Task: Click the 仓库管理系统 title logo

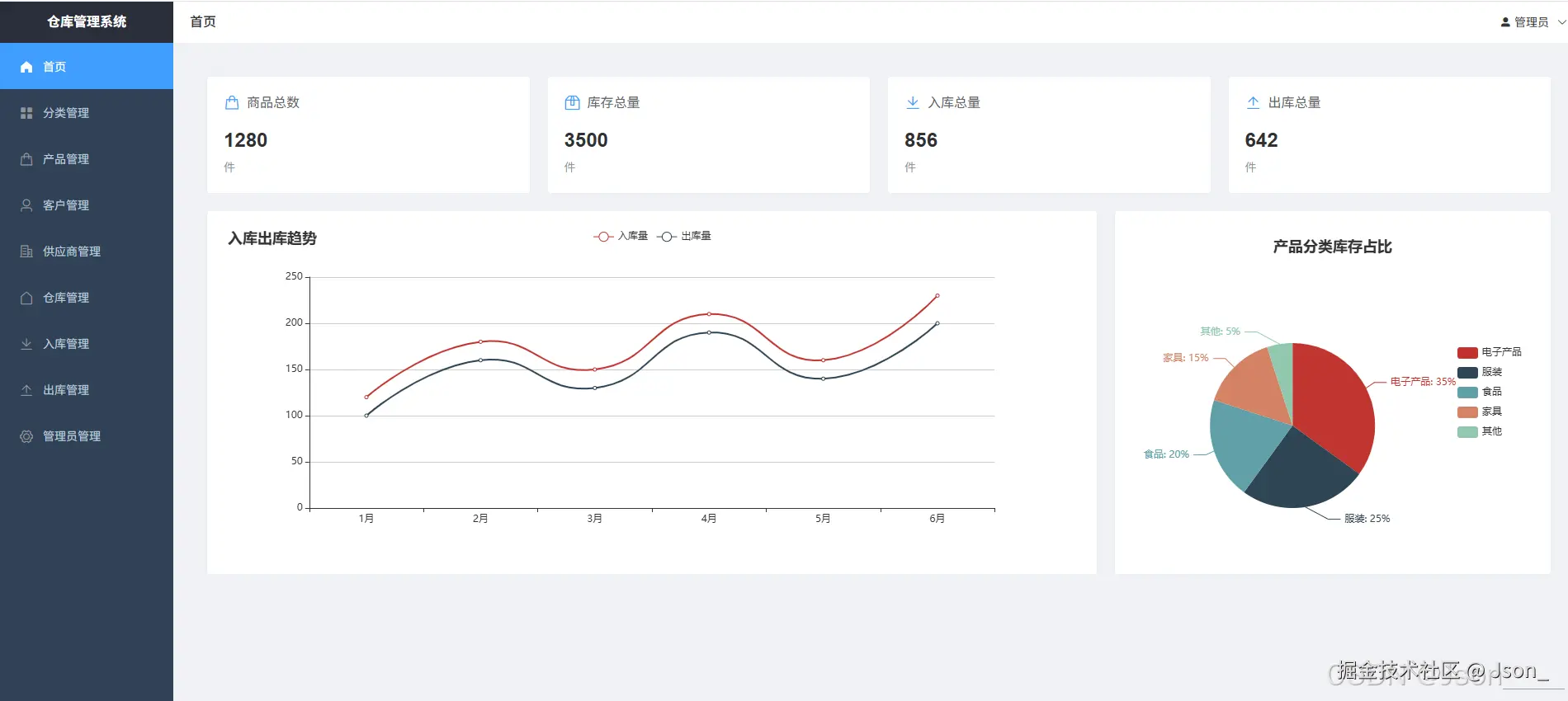Action: (x=87, y=21)
